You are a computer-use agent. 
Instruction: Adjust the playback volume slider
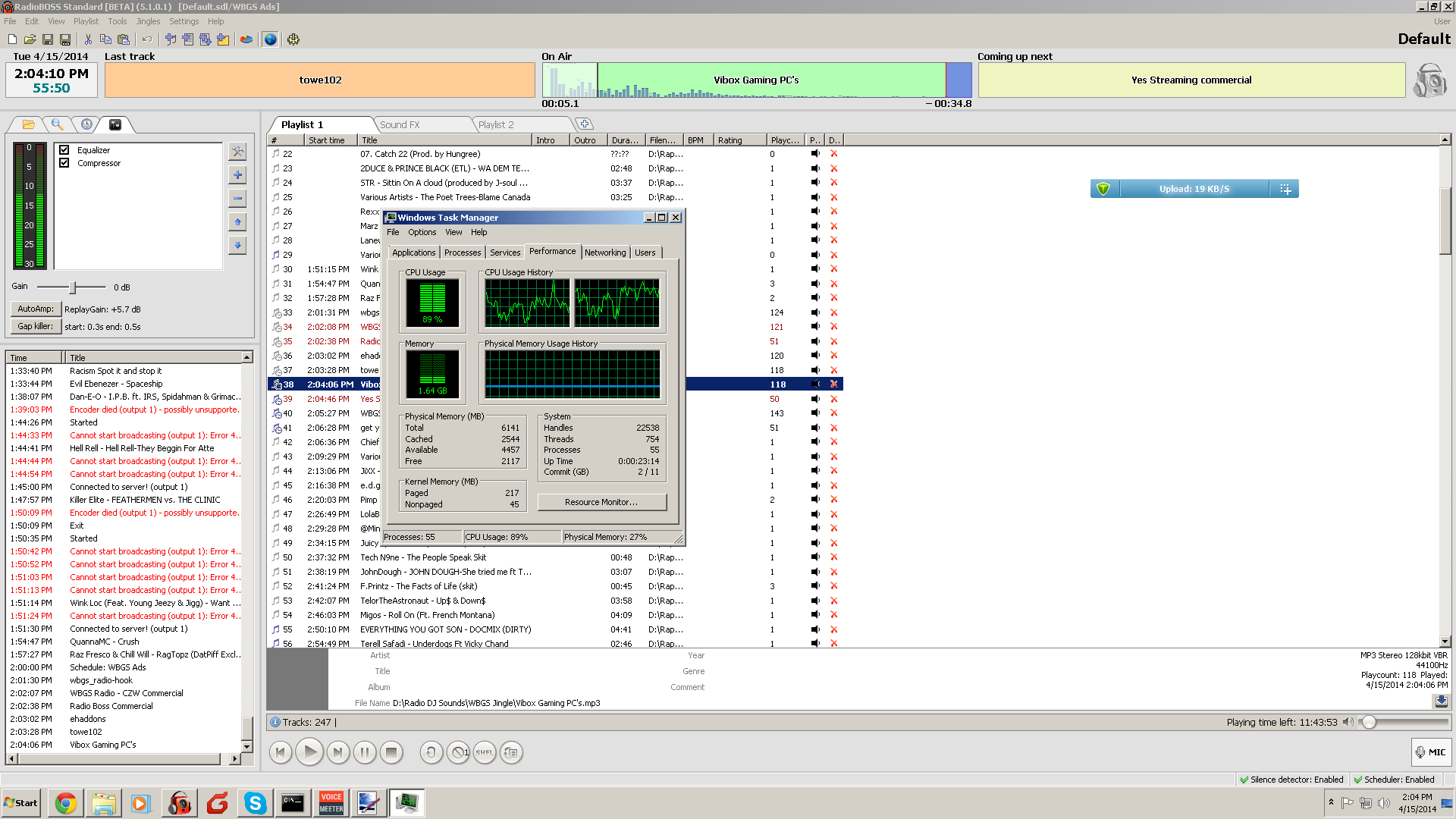pyautogui.click(x=1369, y=722)
